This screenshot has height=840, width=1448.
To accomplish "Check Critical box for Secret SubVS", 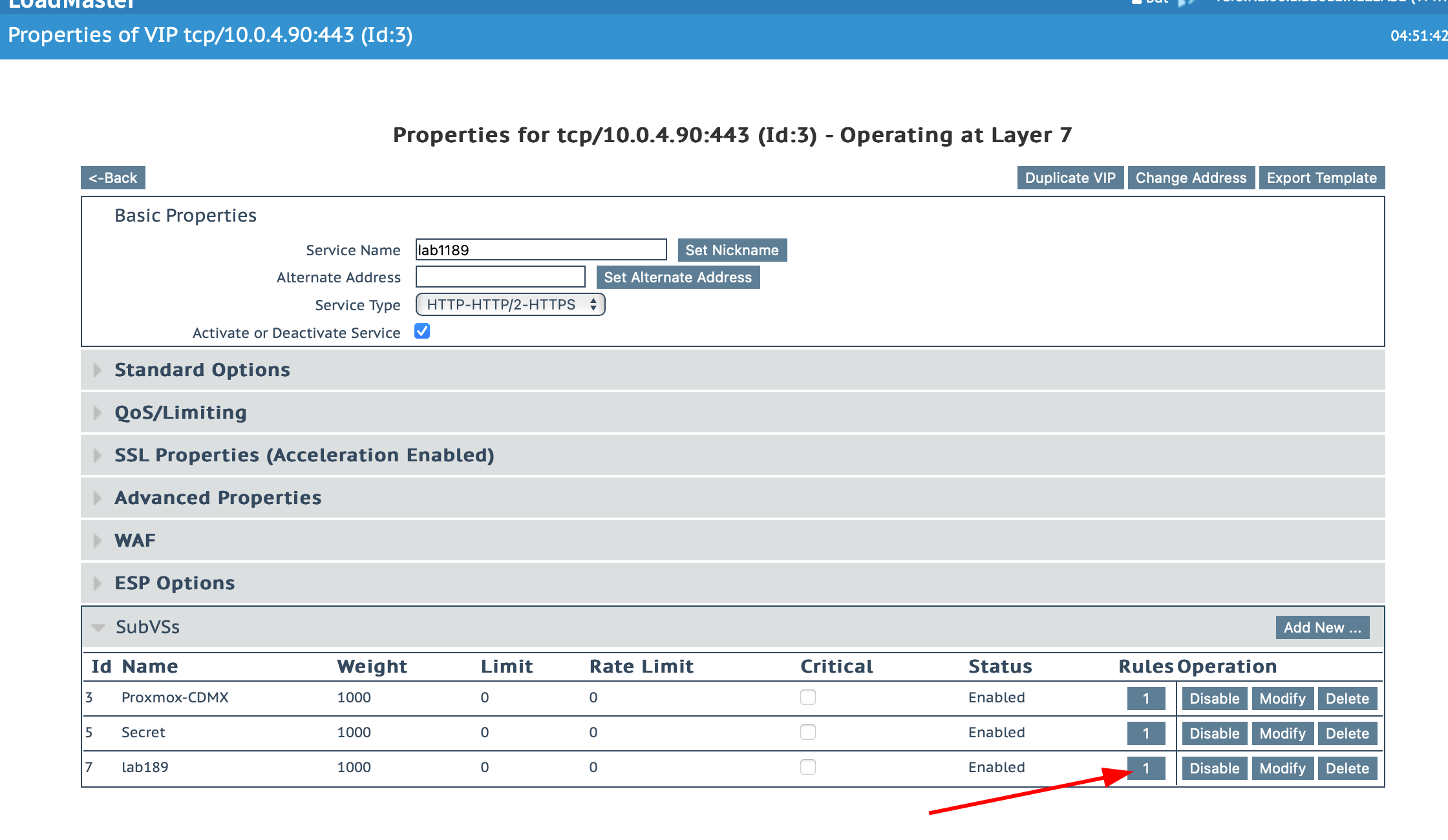I will (x=807, y=732).
